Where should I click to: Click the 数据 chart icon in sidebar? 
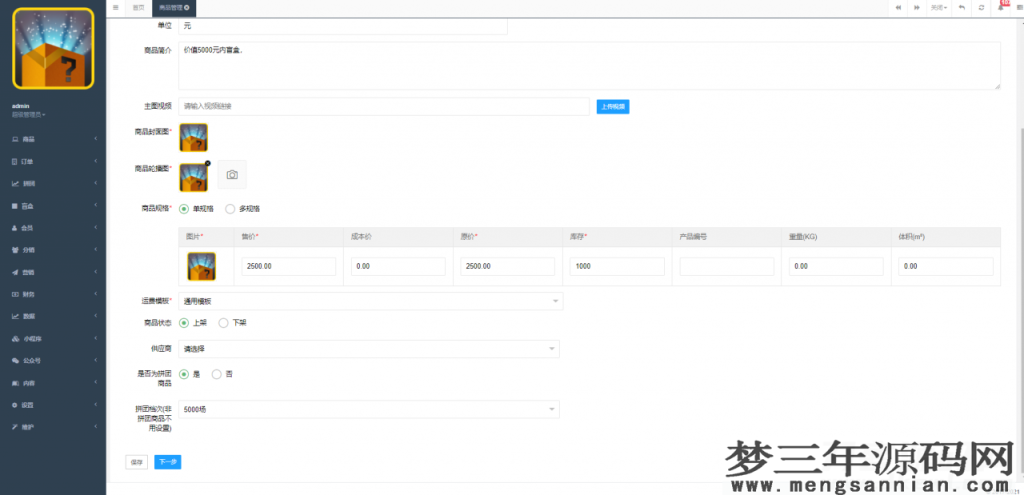(15, 317)
